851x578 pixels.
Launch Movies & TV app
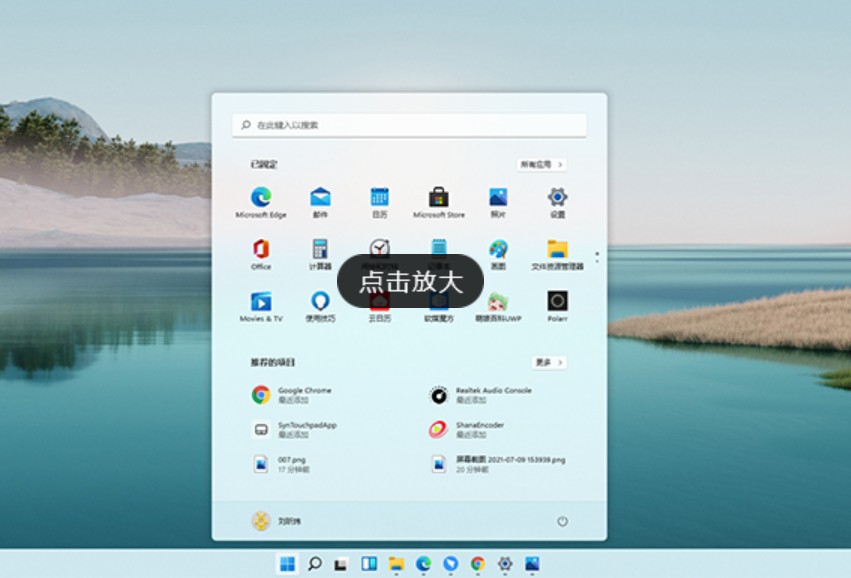point(261,302)
